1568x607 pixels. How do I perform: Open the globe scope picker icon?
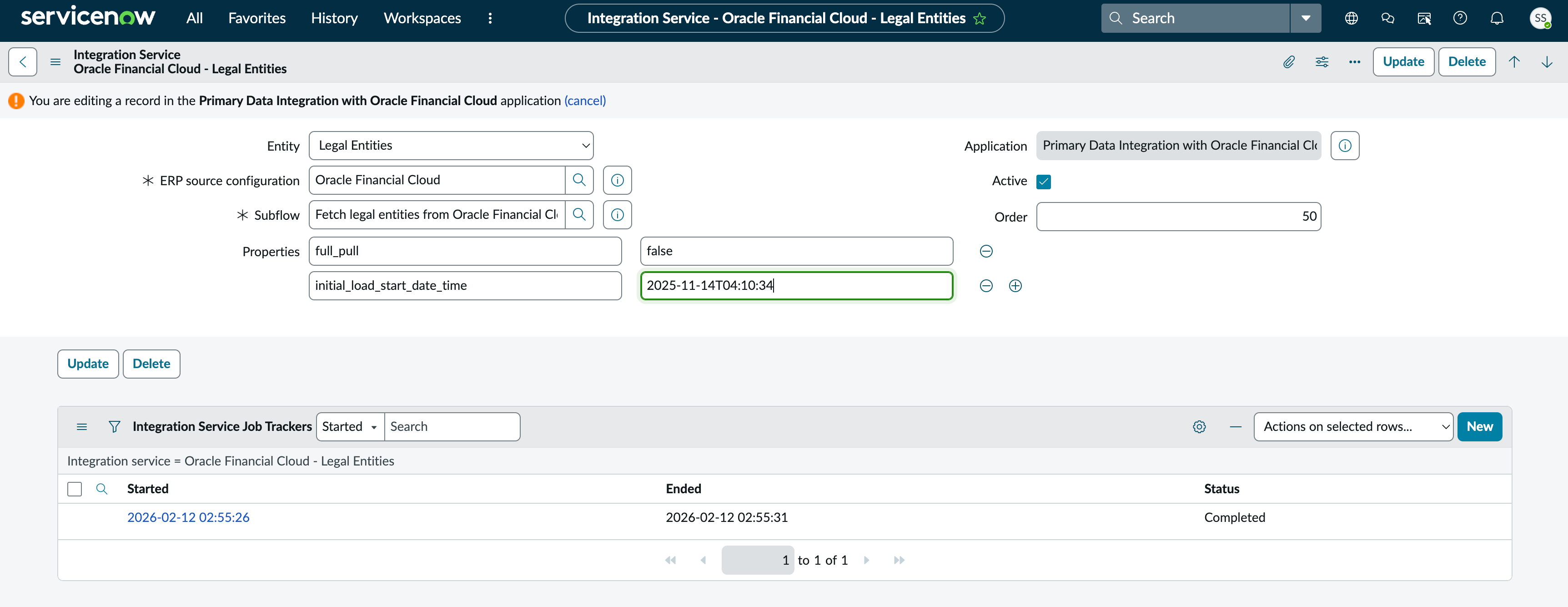(x=1351, y=18)
